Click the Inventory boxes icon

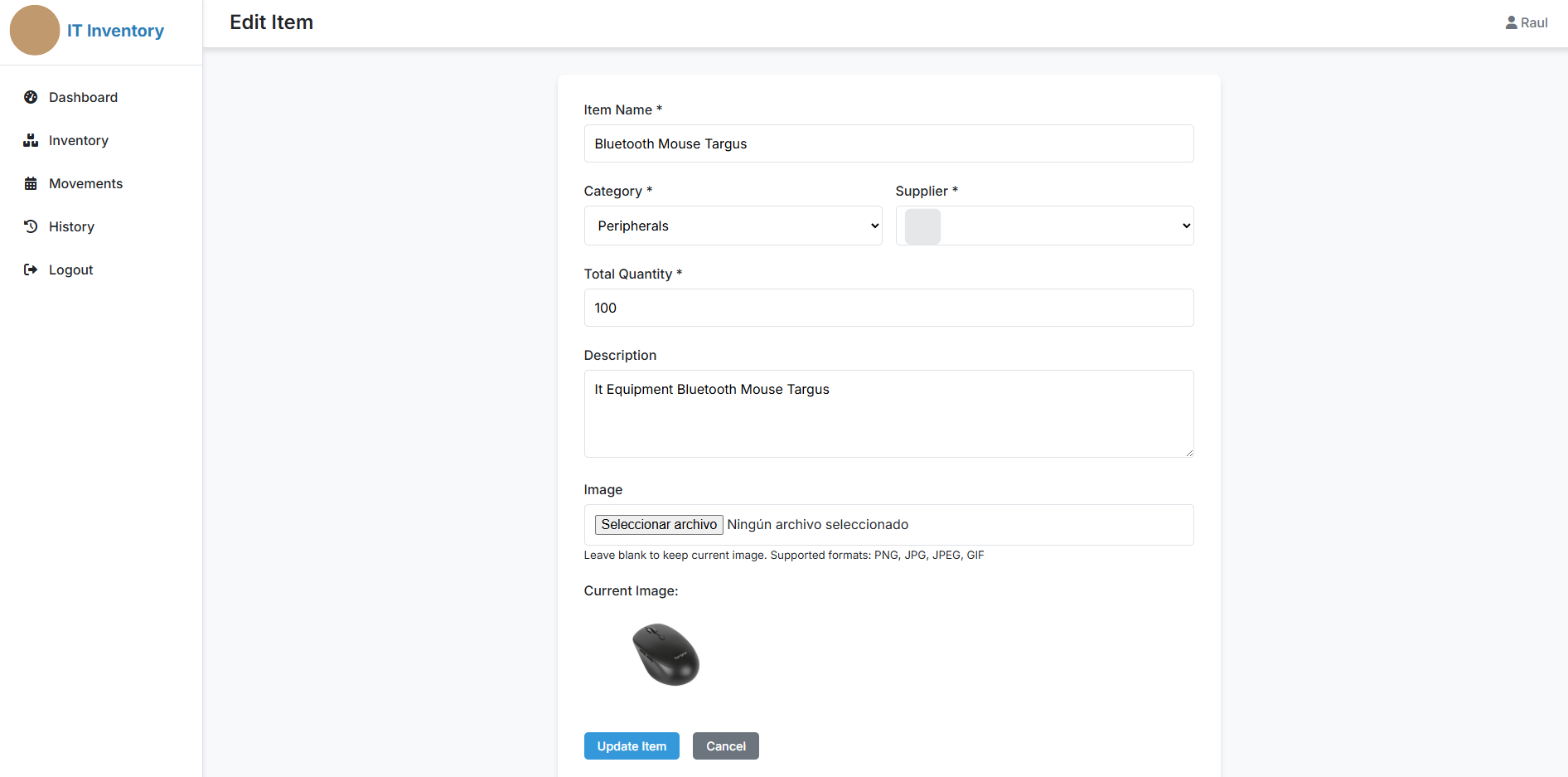tap(31, 140)
